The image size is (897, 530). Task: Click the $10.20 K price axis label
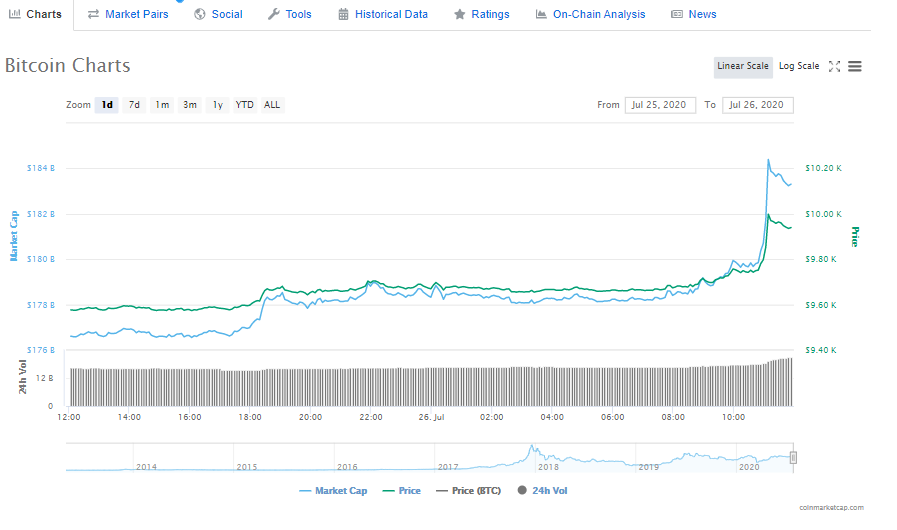(x=823, y=168)
